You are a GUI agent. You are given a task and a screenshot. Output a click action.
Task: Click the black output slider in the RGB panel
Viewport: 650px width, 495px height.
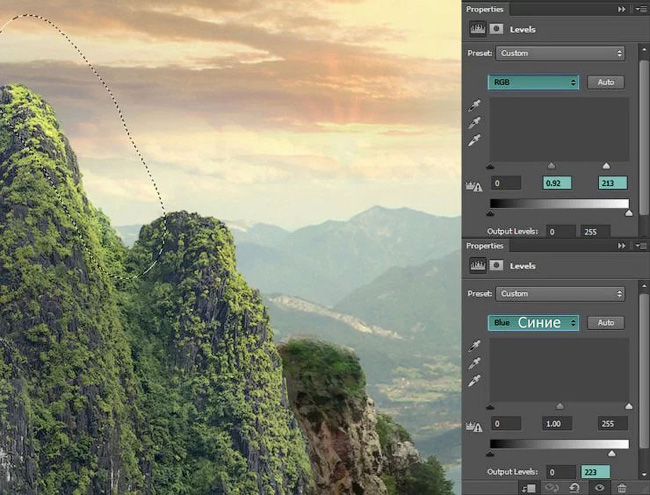point(490,214)
